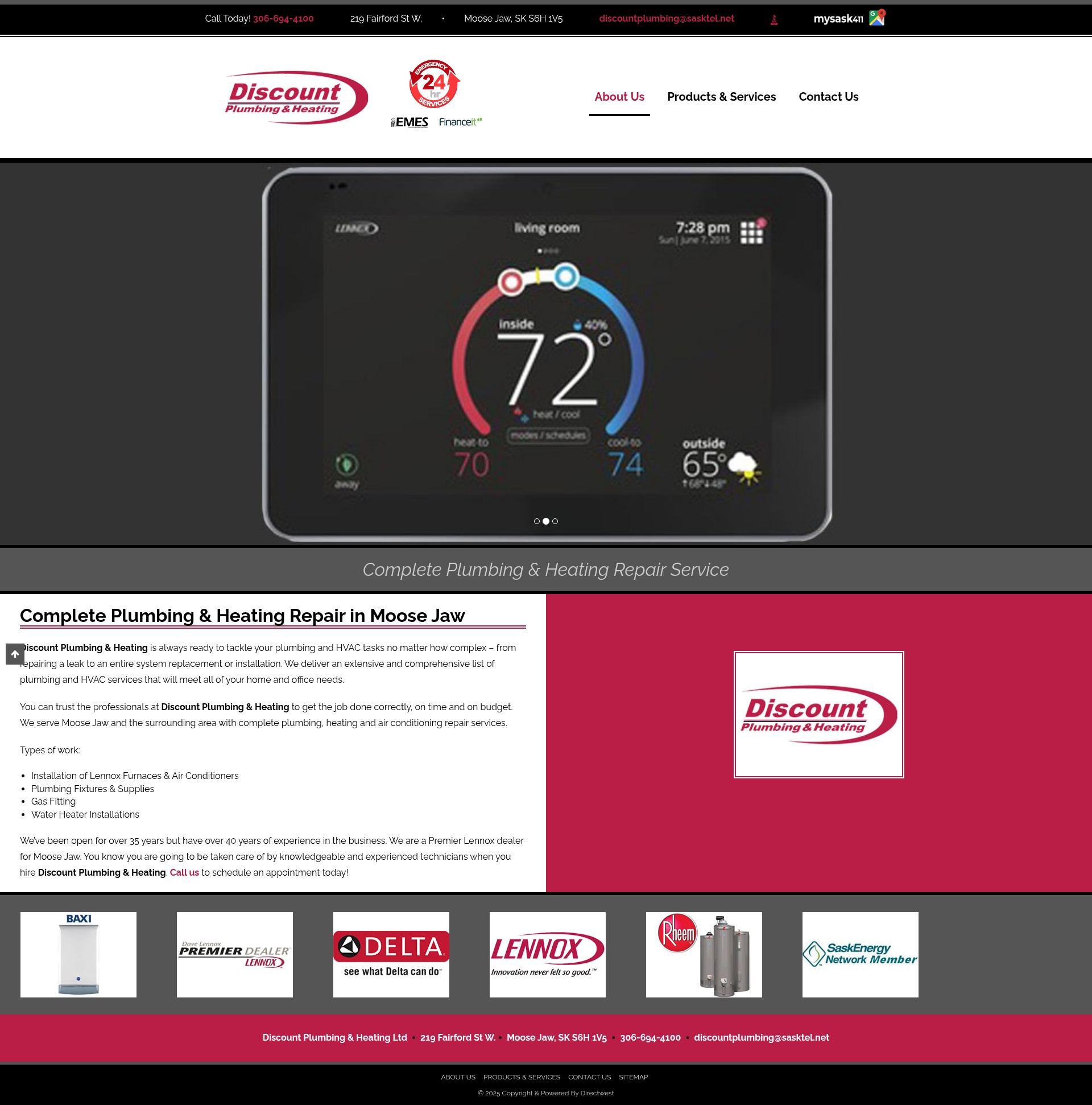Click the Lennox thermostat slideshow image
Screen dimensions: 1092x1105
[x=547, y=354]
